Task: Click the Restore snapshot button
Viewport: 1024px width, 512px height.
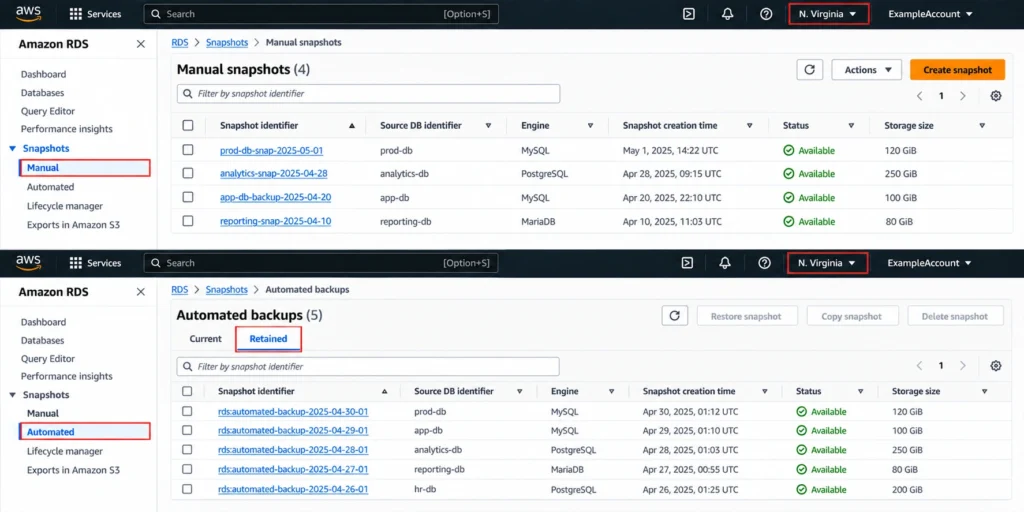Action: coord(746,316)
